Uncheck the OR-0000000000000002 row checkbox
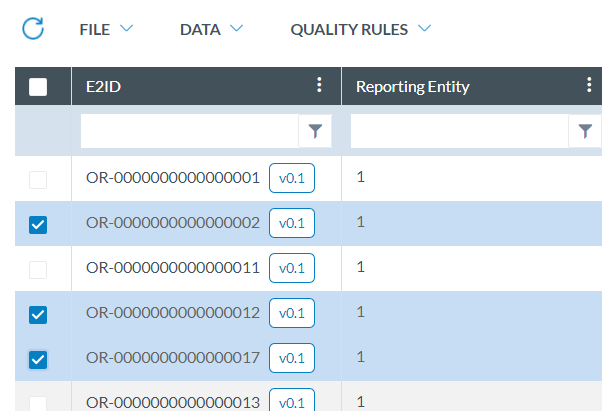The width and height of the screenshot is (602, 411). pyautogui.click(x=38, y=224)
